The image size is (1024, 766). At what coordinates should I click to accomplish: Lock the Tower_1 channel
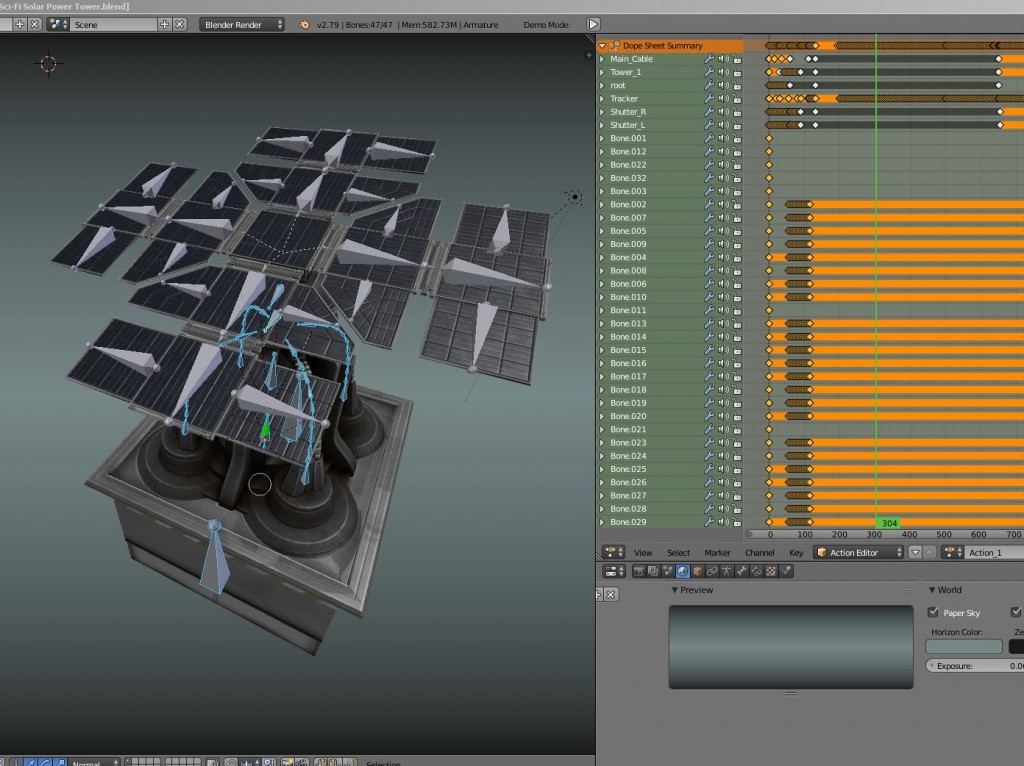735,72
